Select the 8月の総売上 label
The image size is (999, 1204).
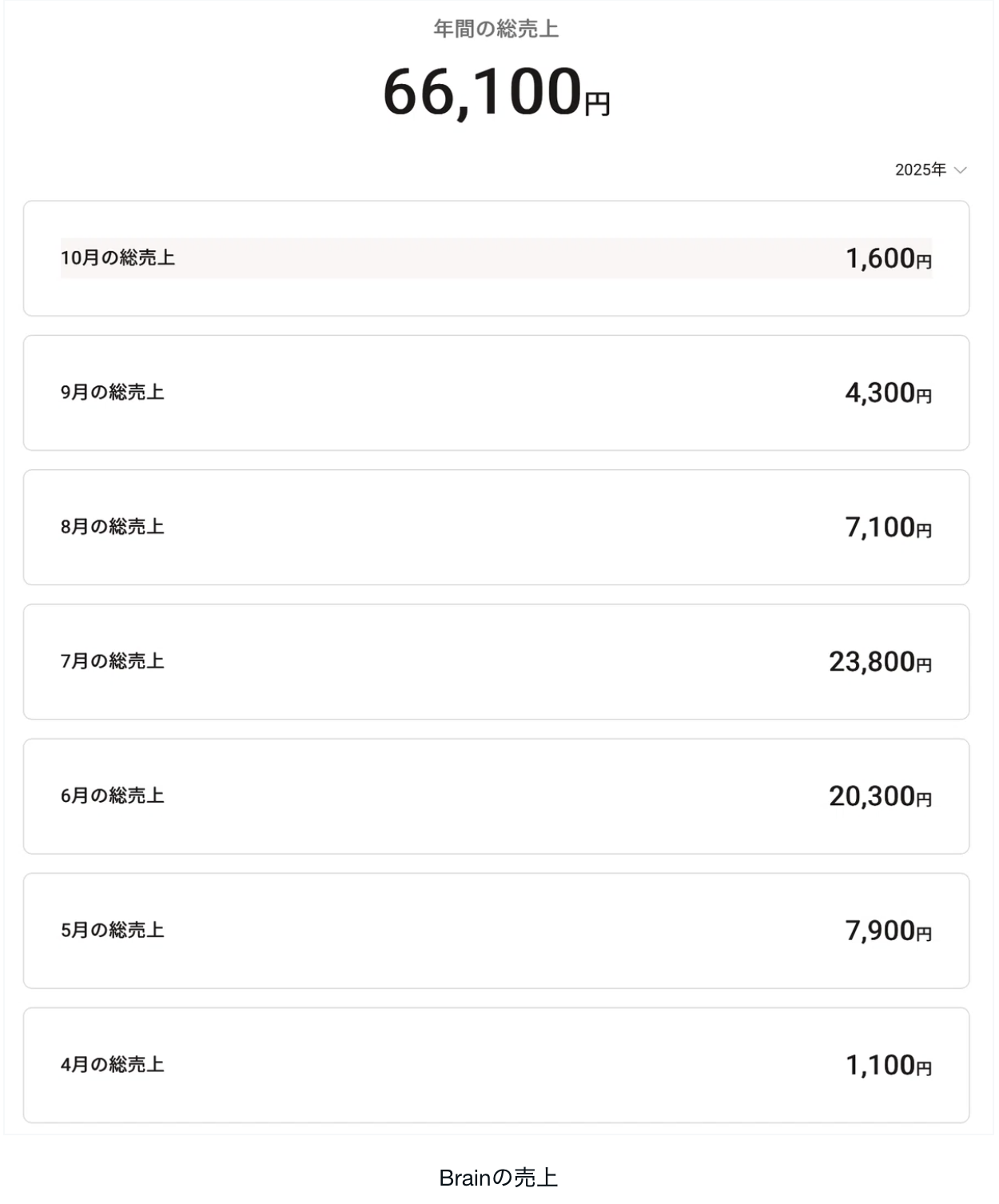(x=113, y=527)
